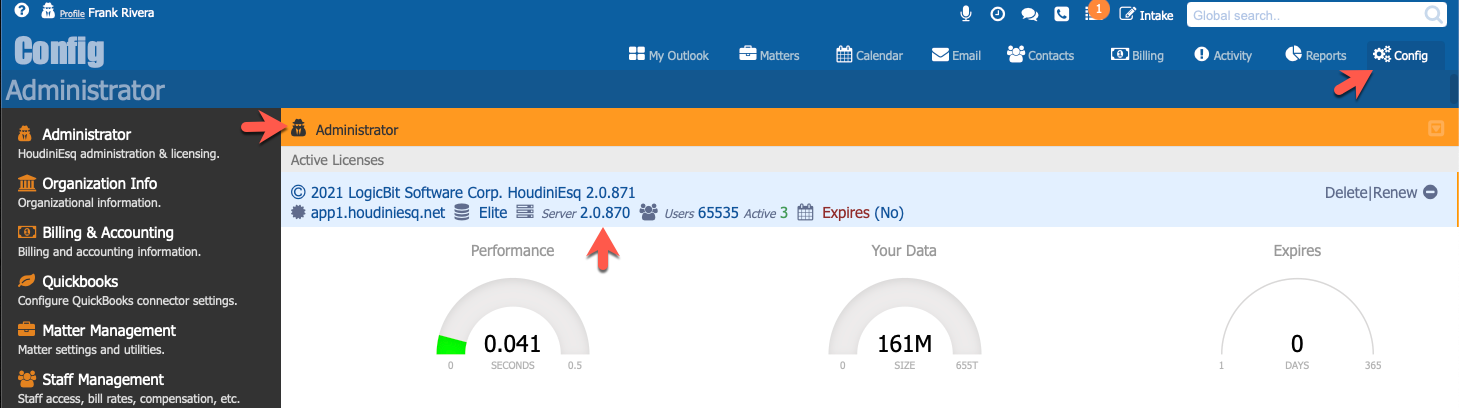1459x408 pixels.
Task: Go to the Billing tab
Action: point(1137,55)
